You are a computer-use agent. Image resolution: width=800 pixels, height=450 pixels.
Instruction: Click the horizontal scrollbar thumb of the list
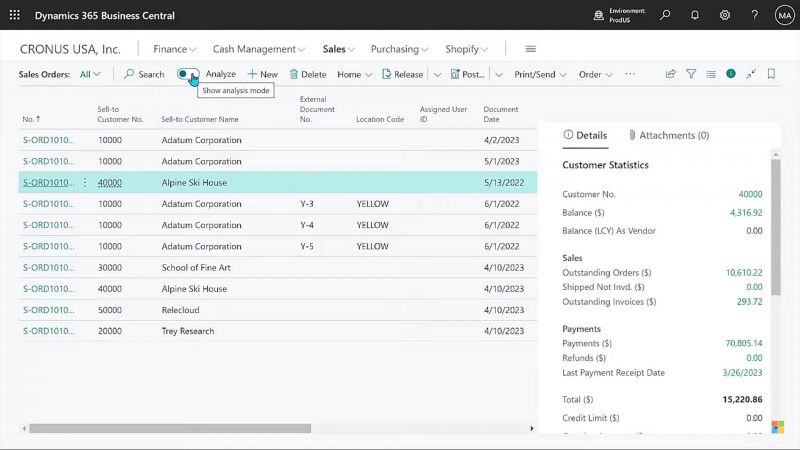point(170,429)
